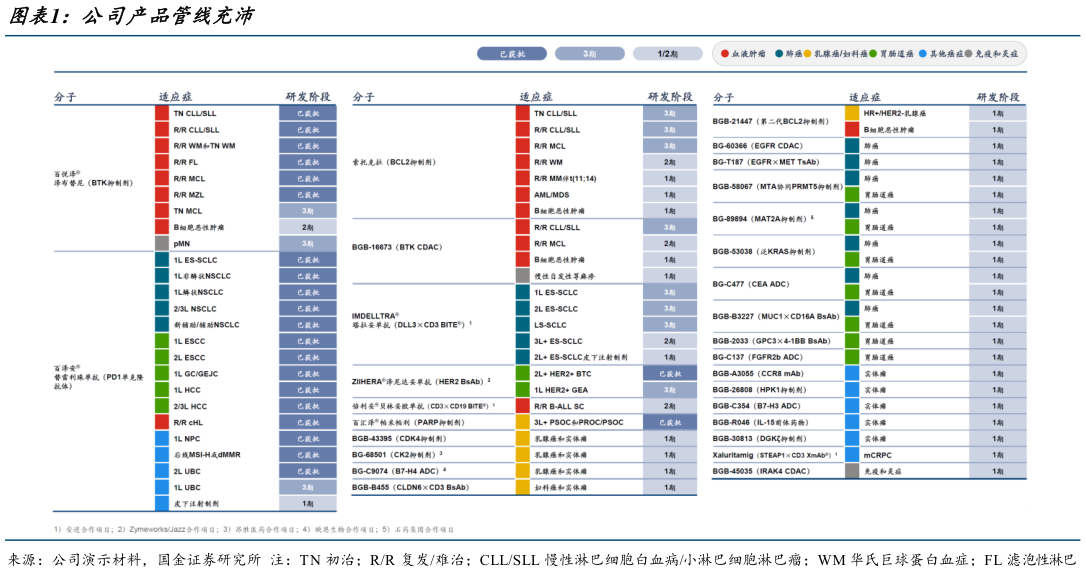This screenshot has height=573, width=1086.
Task: Click the 百泽安 替雷利珠单抗 molecule label
Action: click(98, 377)
